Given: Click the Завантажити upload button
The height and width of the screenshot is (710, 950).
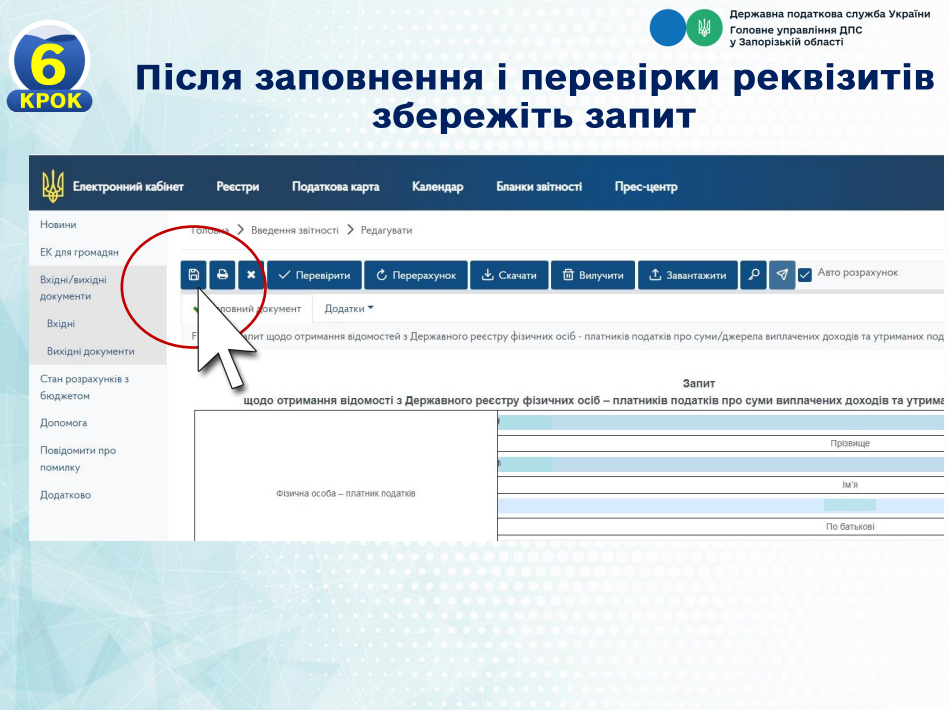Looking at the screenshot, I should (688, 275).
